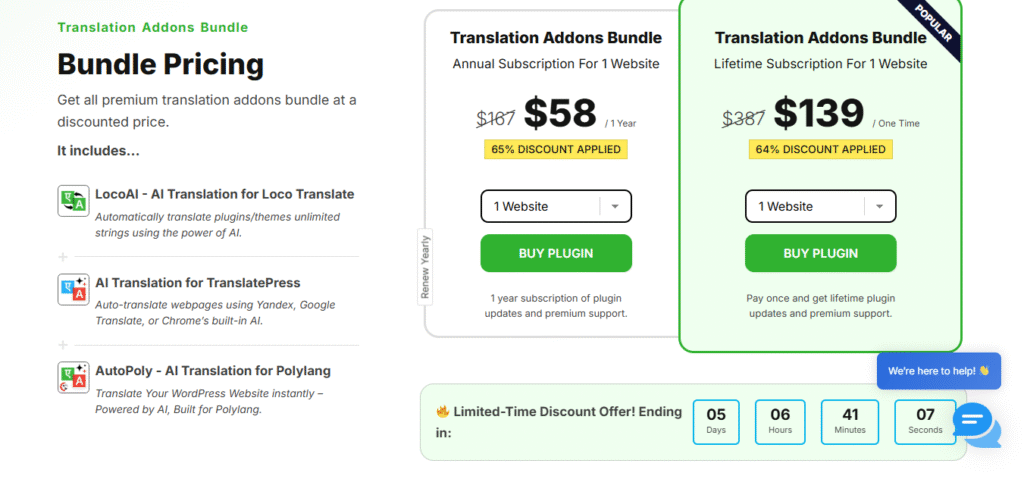Screen dimensions: 1024x479
Task: Click the "We're here to help!" chat message
Action: pyautogui.click(x=938, y=371)
